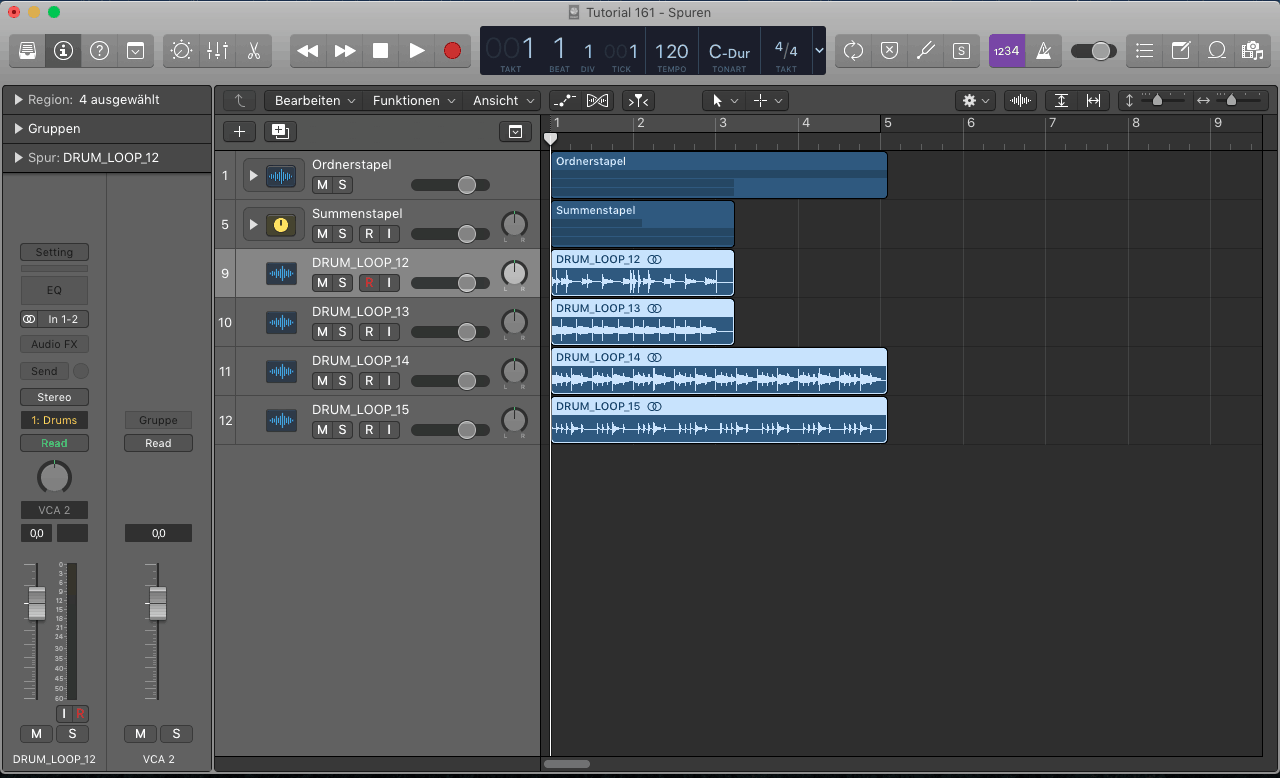The height and width of the screenshot is (778, 1280).
Task: Open the Mixer from the toolbar
Action: click(217, 50)
